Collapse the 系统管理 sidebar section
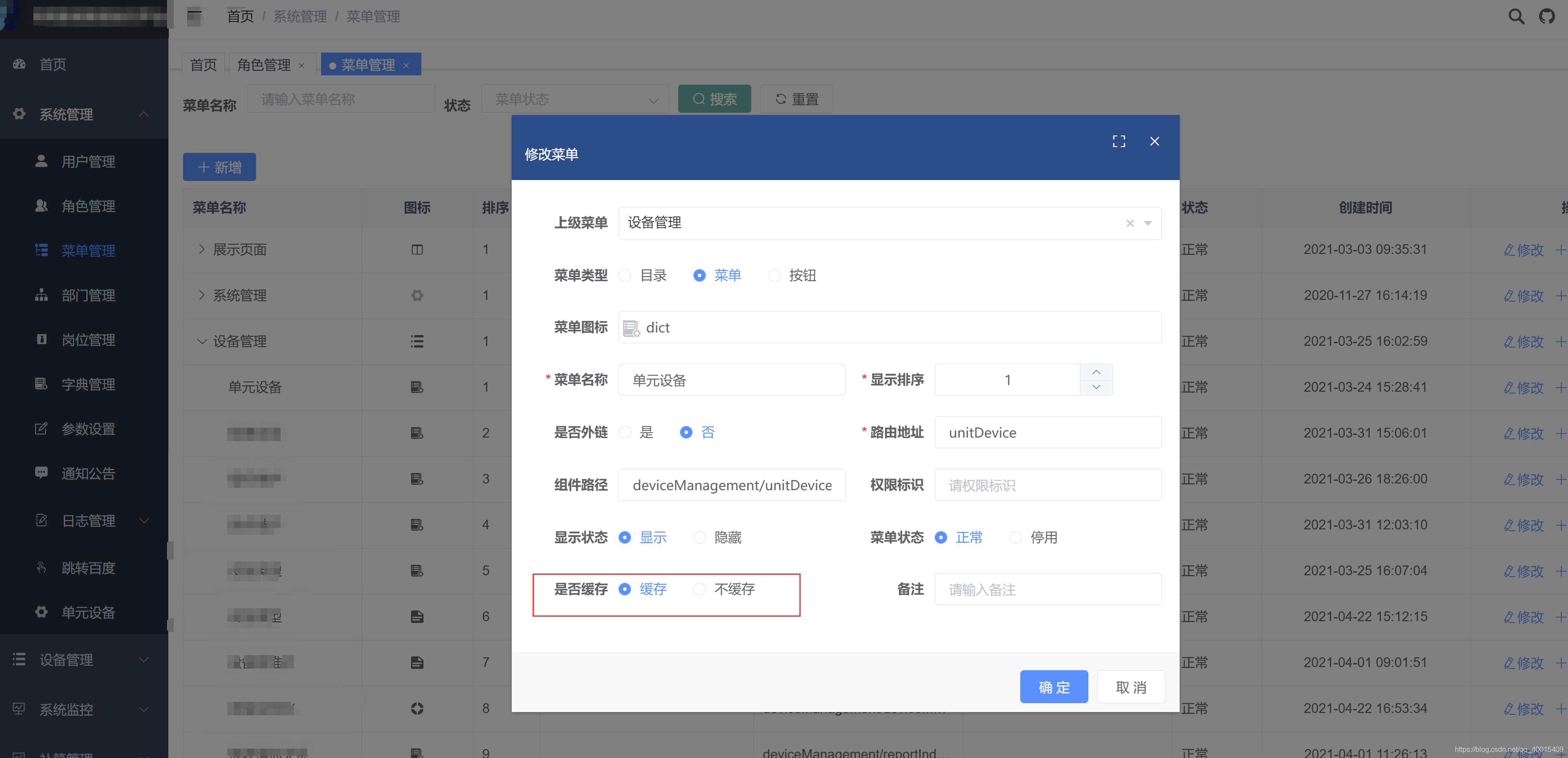This screenshot has width=1568, height=758. coord(144,114)
